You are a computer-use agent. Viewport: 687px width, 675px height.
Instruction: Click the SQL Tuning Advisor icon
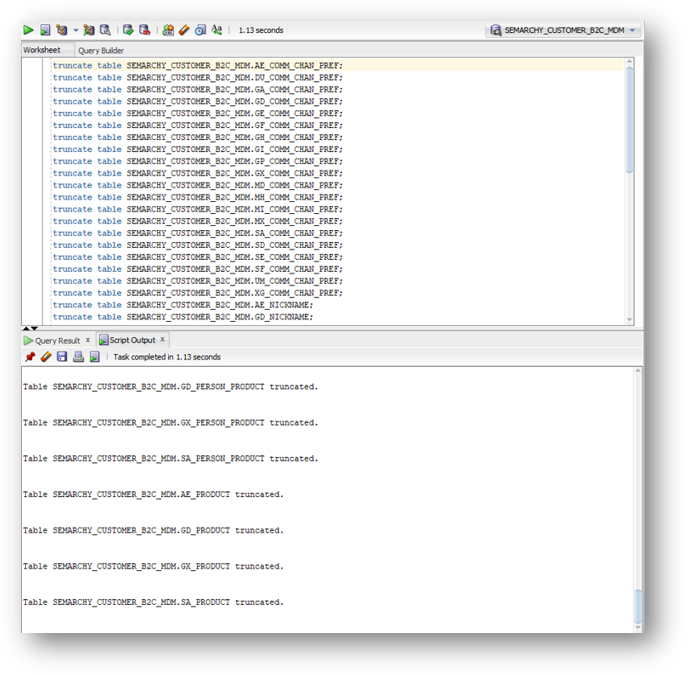[105, 30]
